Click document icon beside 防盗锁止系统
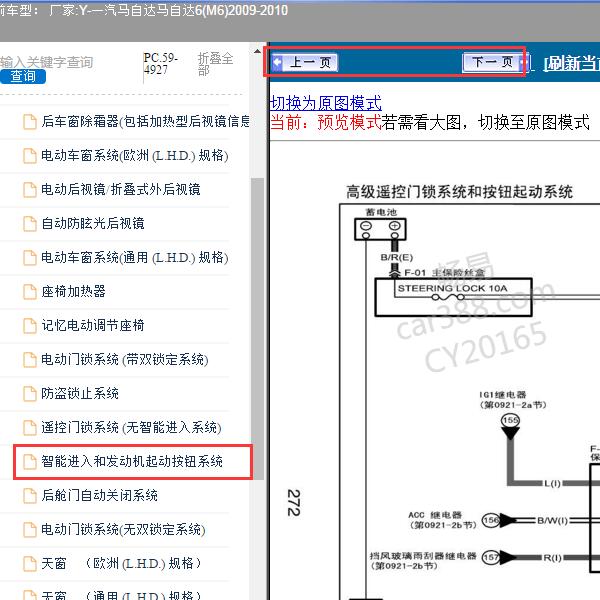Viewport: 600px width, 600px height. click(29, 394)
